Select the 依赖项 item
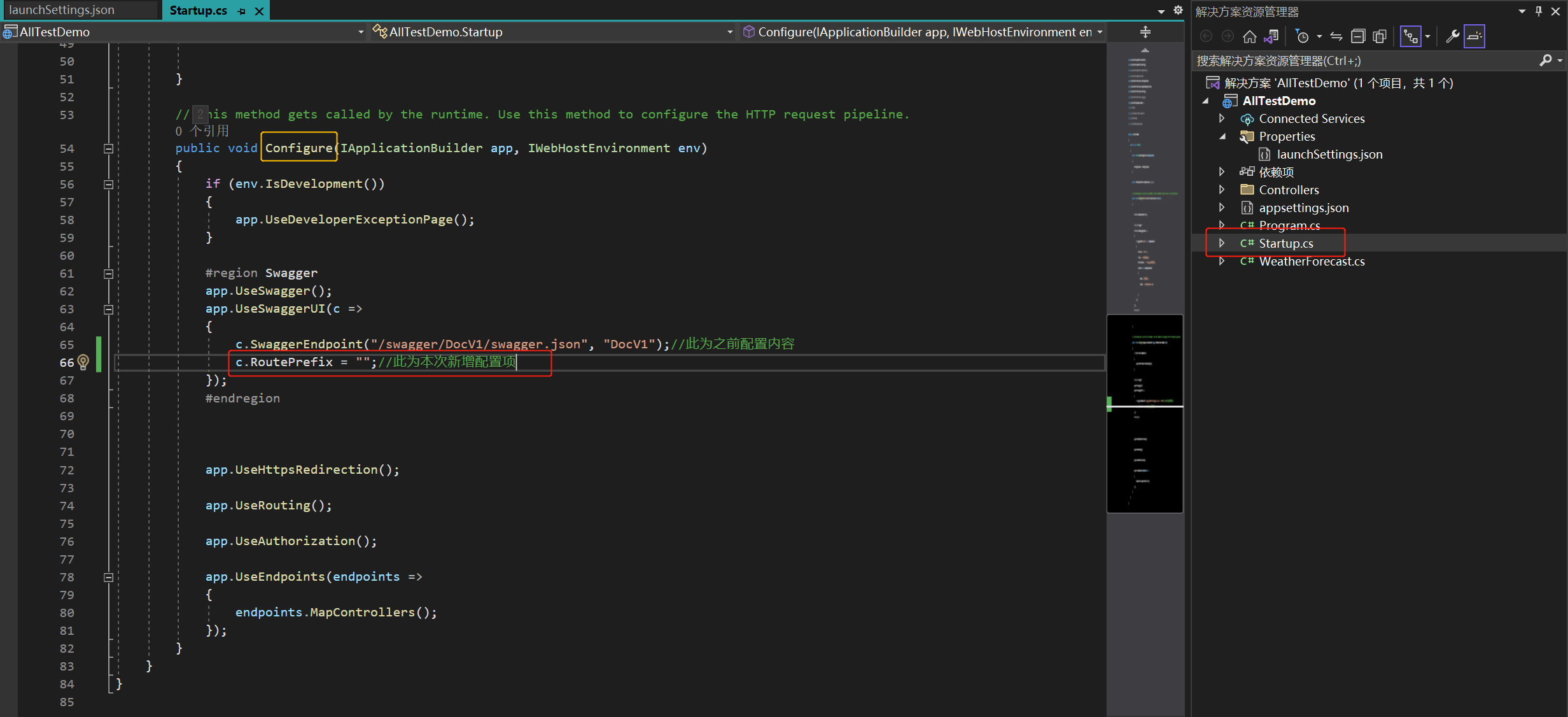1568x717 pixels. coord(1276,172)
